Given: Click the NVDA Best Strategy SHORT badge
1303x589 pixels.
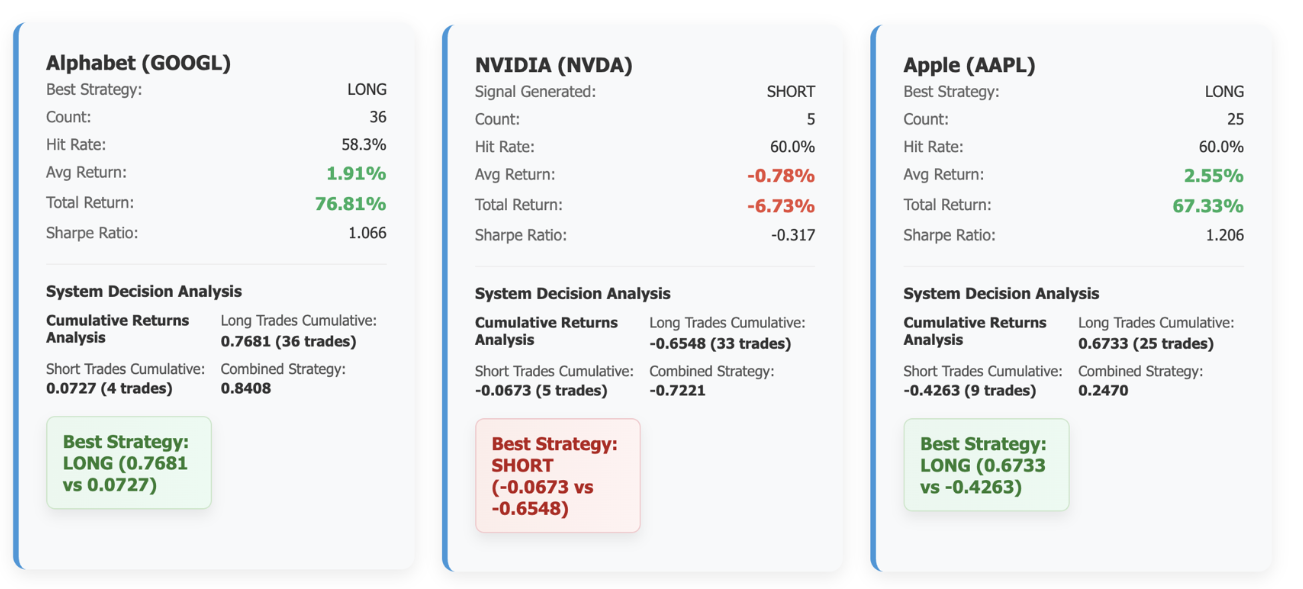Looking at the screenshot, I should click(557, 476).
